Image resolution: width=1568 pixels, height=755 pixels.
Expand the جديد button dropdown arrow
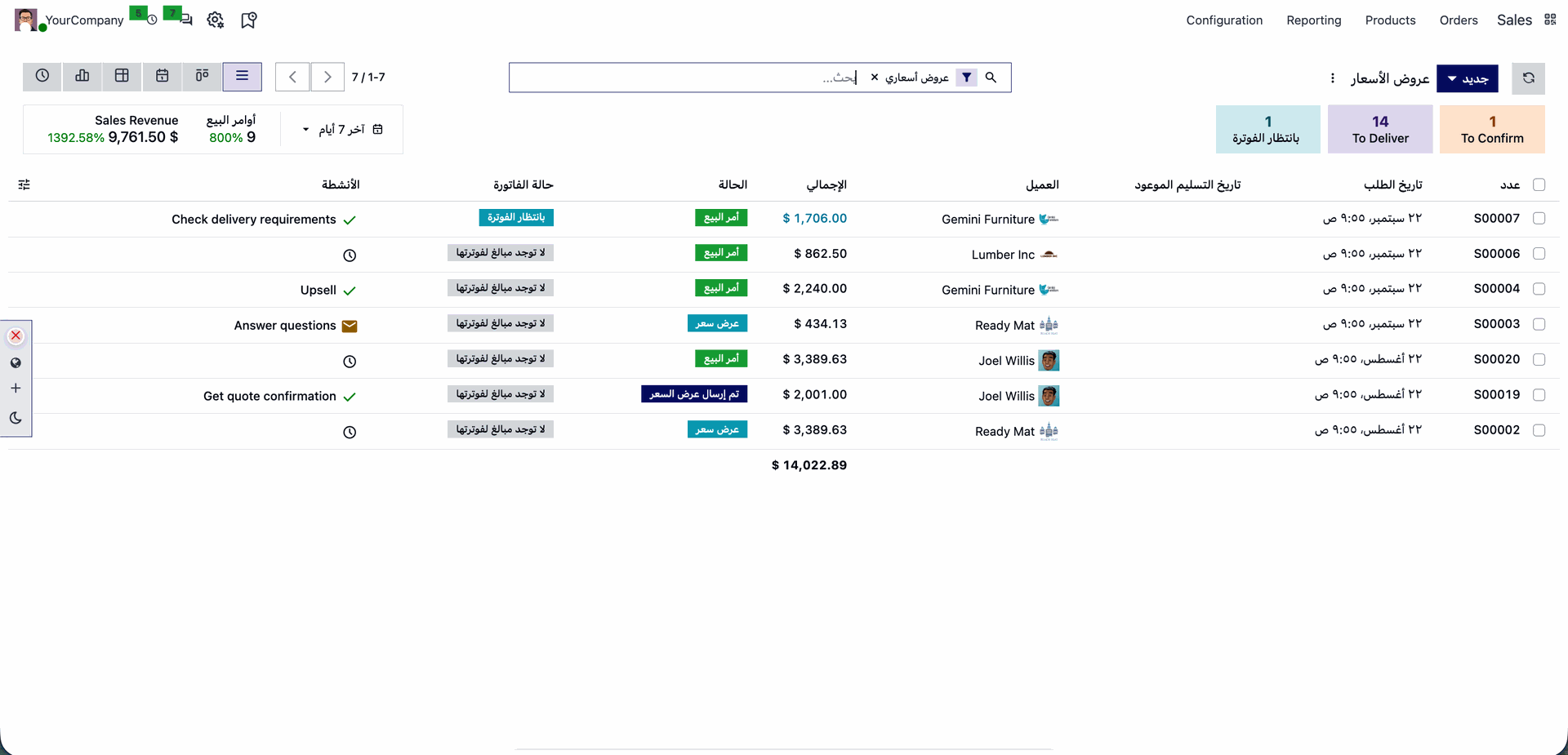[x=1452, y=79]
